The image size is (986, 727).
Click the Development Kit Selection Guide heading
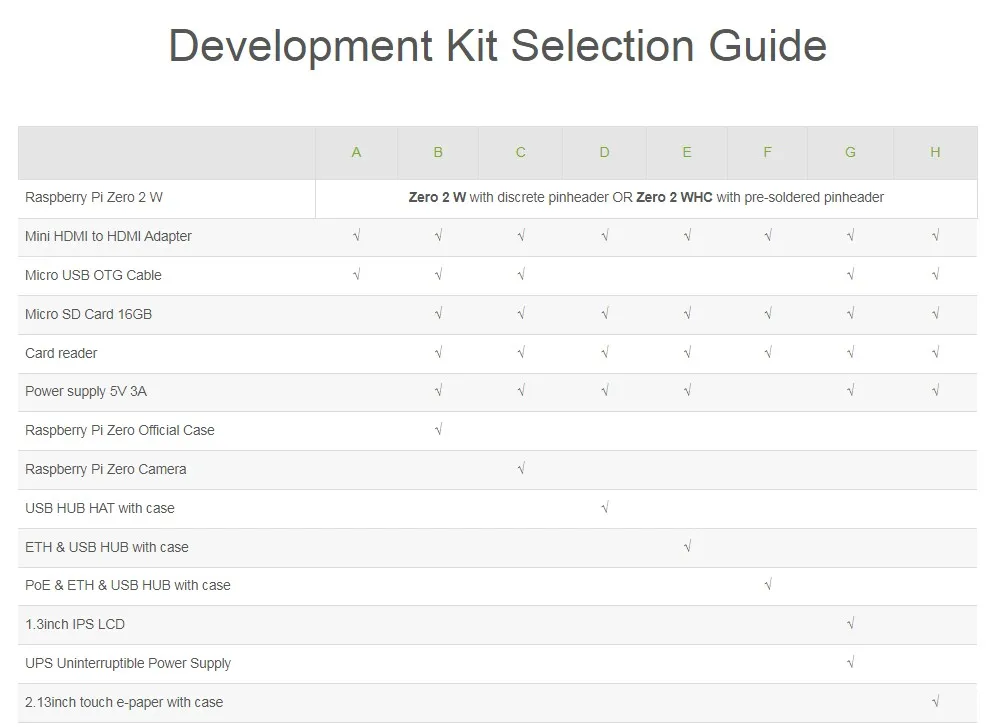(x=497, y=47)
